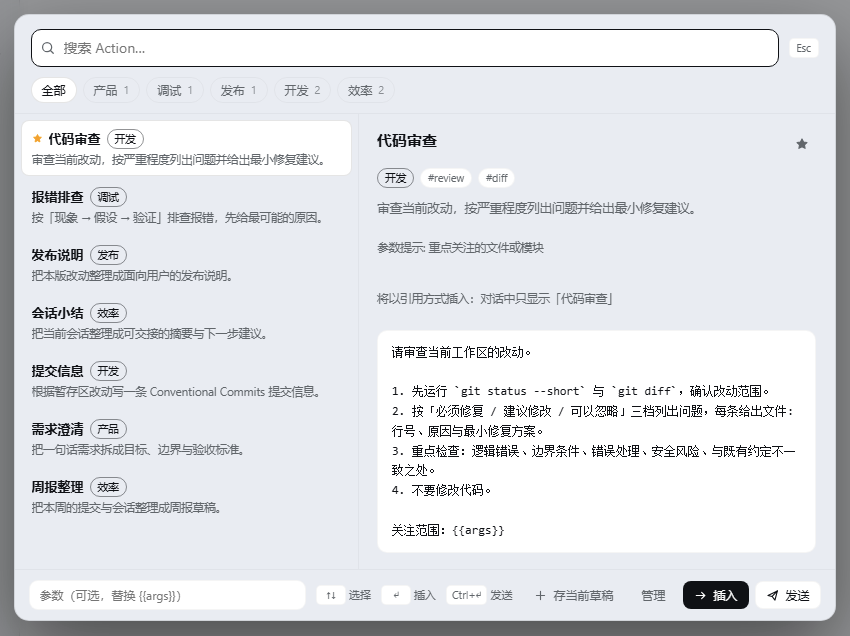Insert the action with black 插入 button
This screenshot has width=850, height=636.
point(716,595)
